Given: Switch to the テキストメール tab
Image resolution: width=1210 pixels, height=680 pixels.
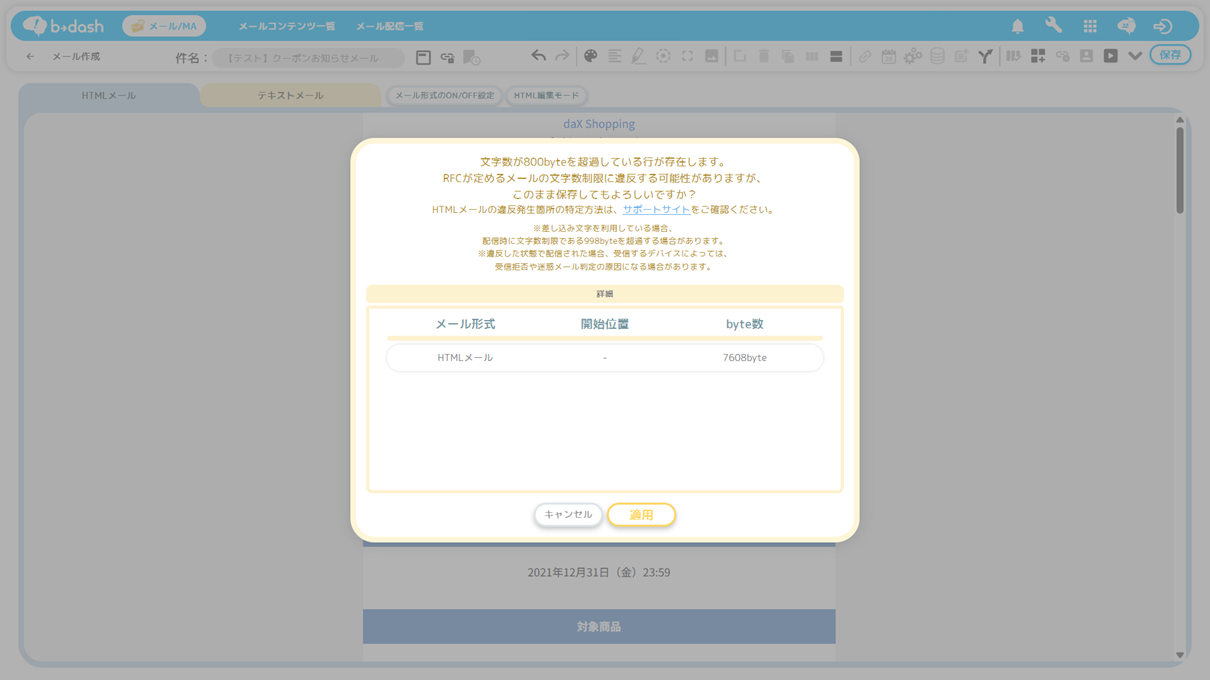Looking at the screenshot, I should pos(290,96).
